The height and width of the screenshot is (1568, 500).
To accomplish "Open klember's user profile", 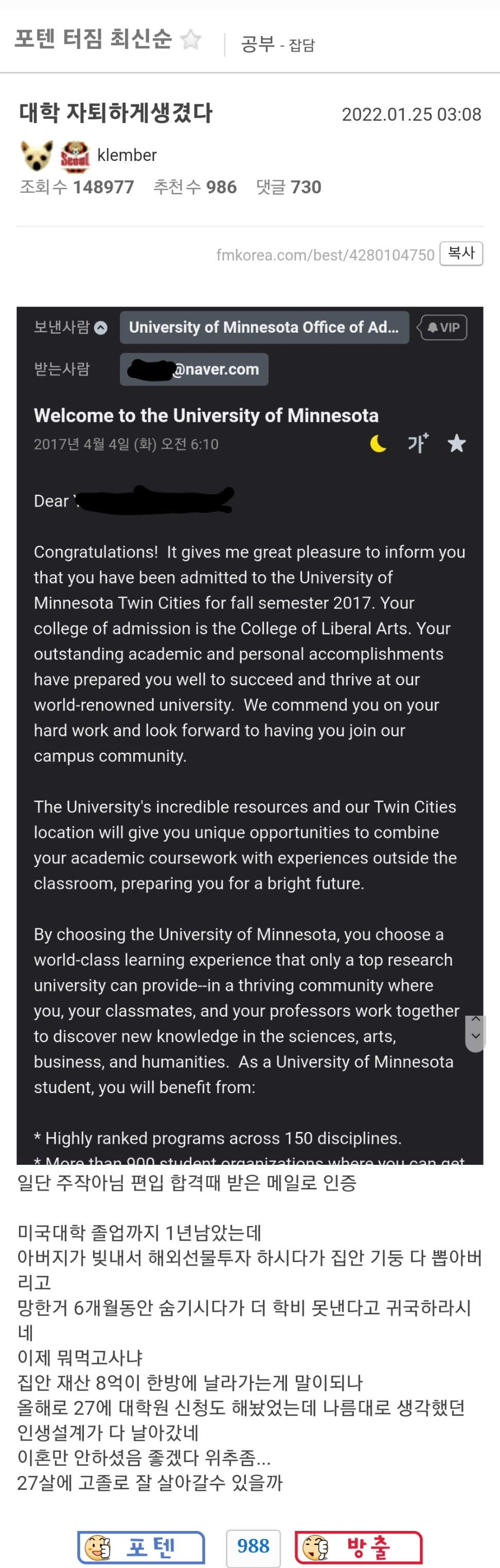I will pos(127,155).
